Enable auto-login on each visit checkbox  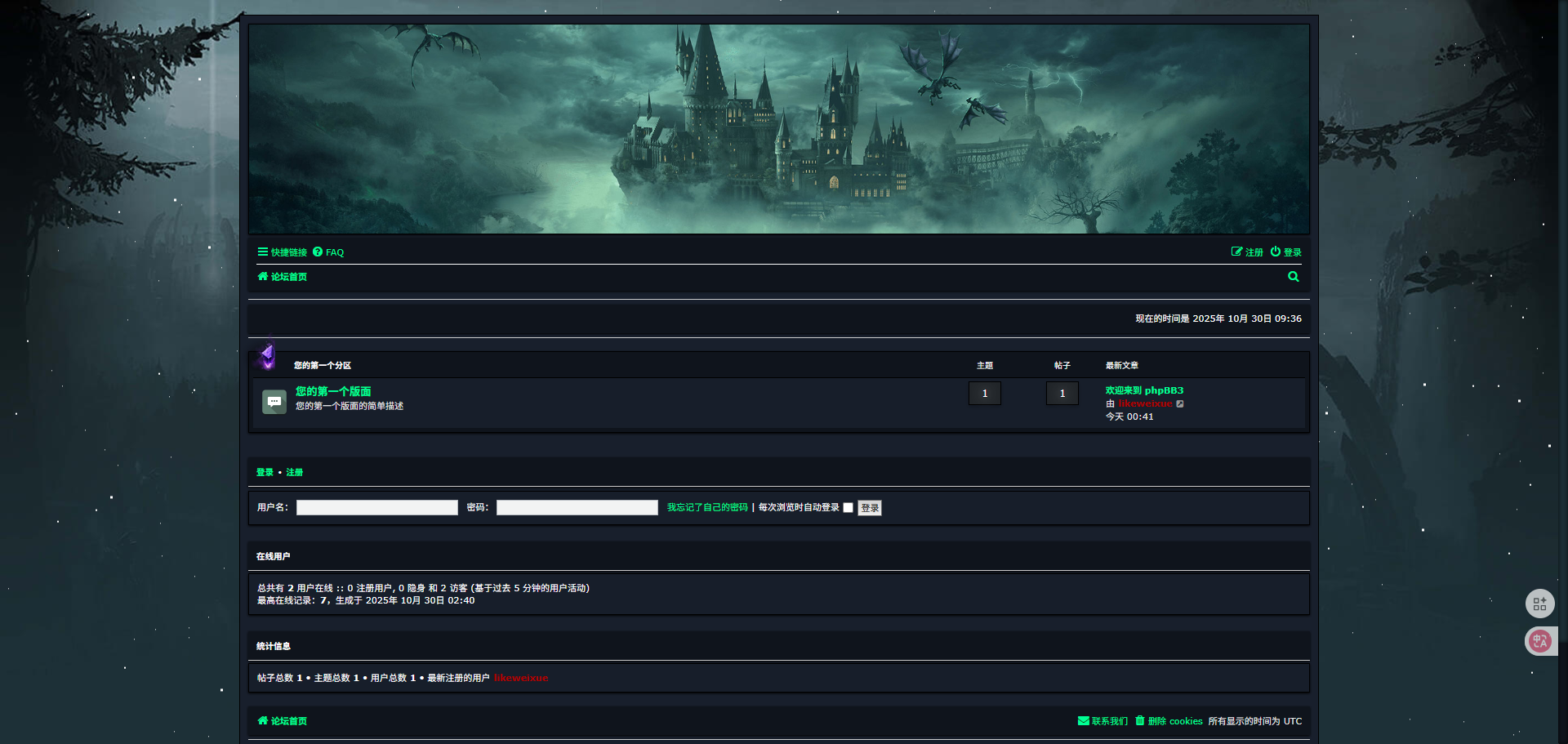pos(848,508)
